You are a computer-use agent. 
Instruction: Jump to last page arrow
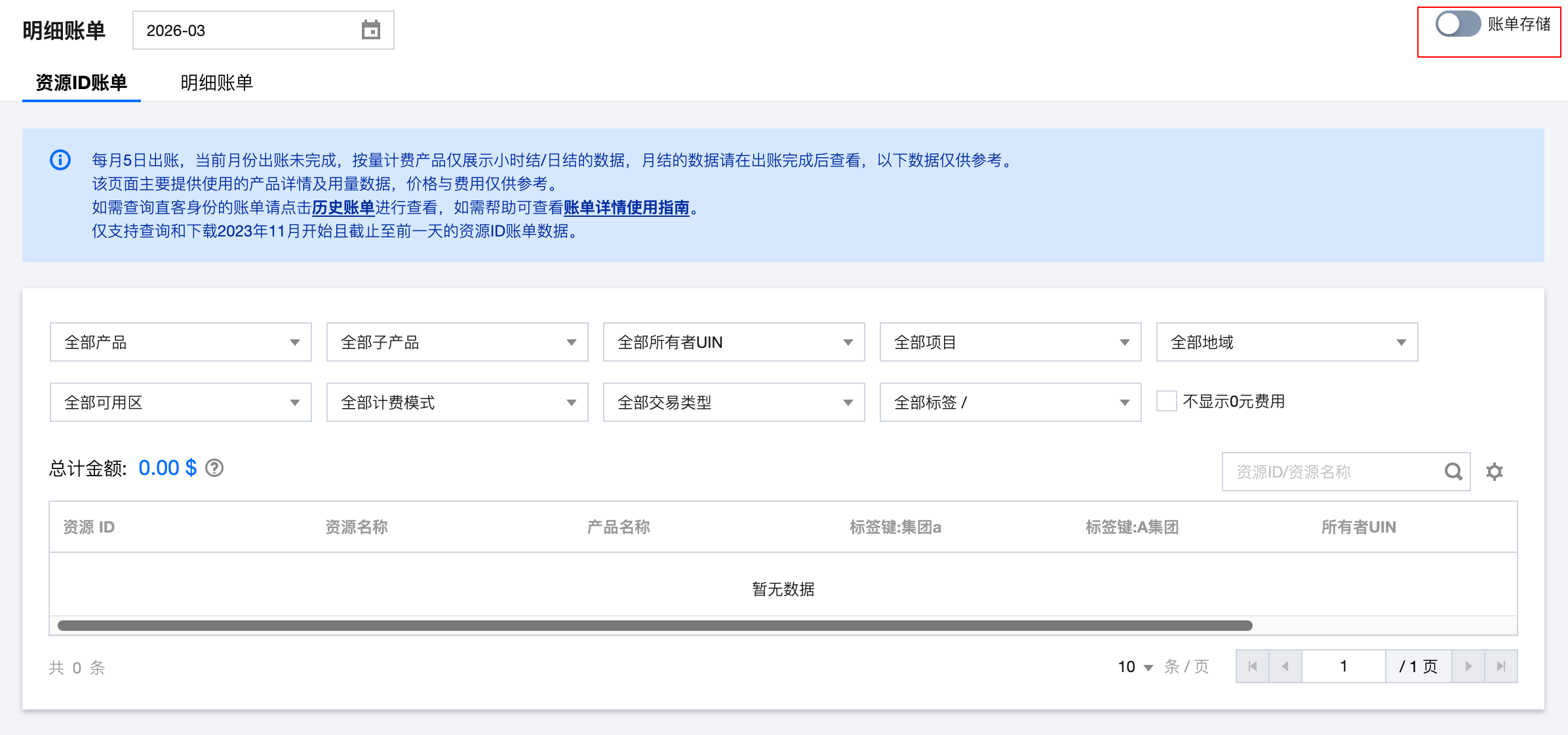[1501, 666]
